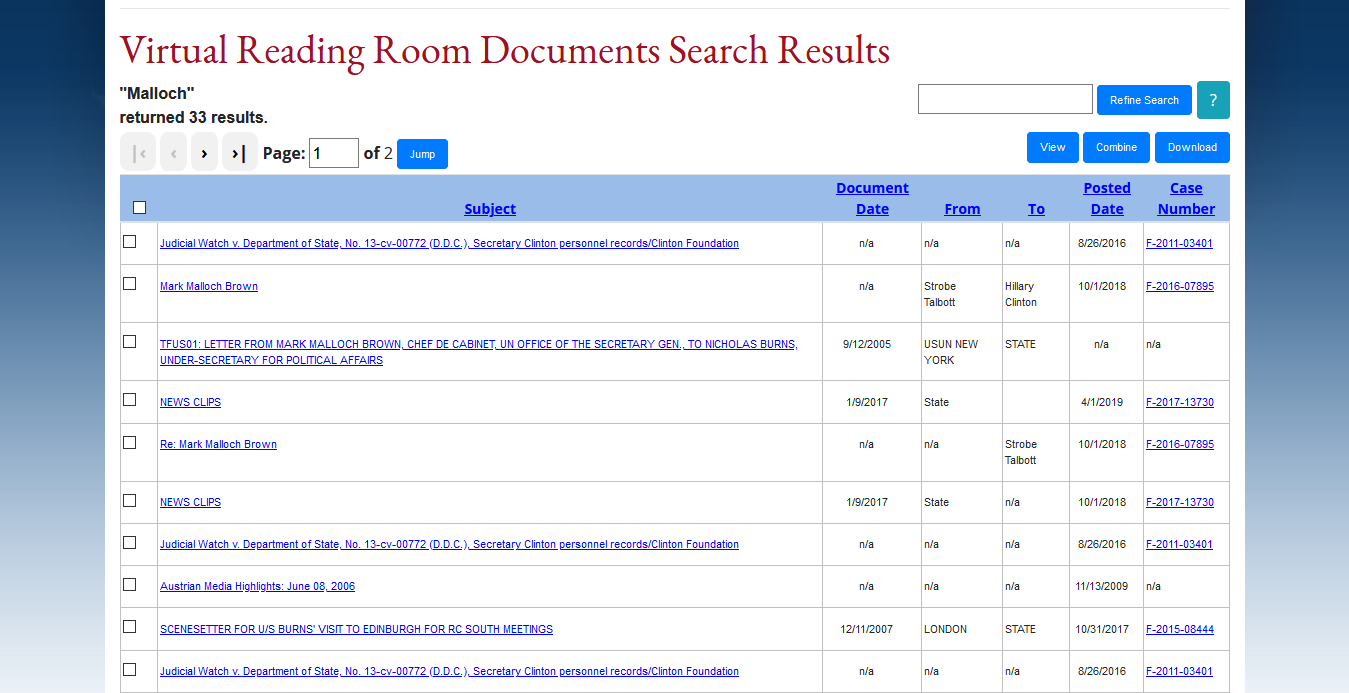Viewport: 1349px width, 693px height.
Task: Click the Jump button
Action: (422, 154)
